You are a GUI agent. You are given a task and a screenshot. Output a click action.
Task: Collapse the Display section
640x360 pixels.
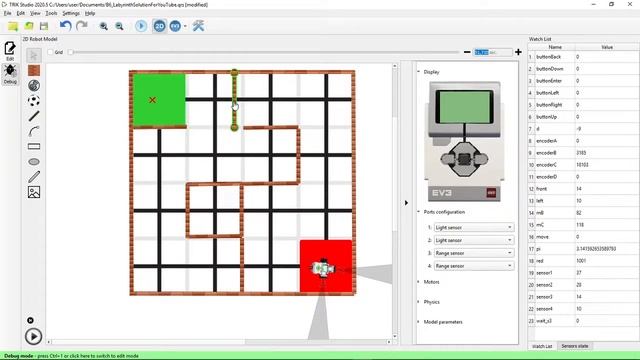click(419, 72)
